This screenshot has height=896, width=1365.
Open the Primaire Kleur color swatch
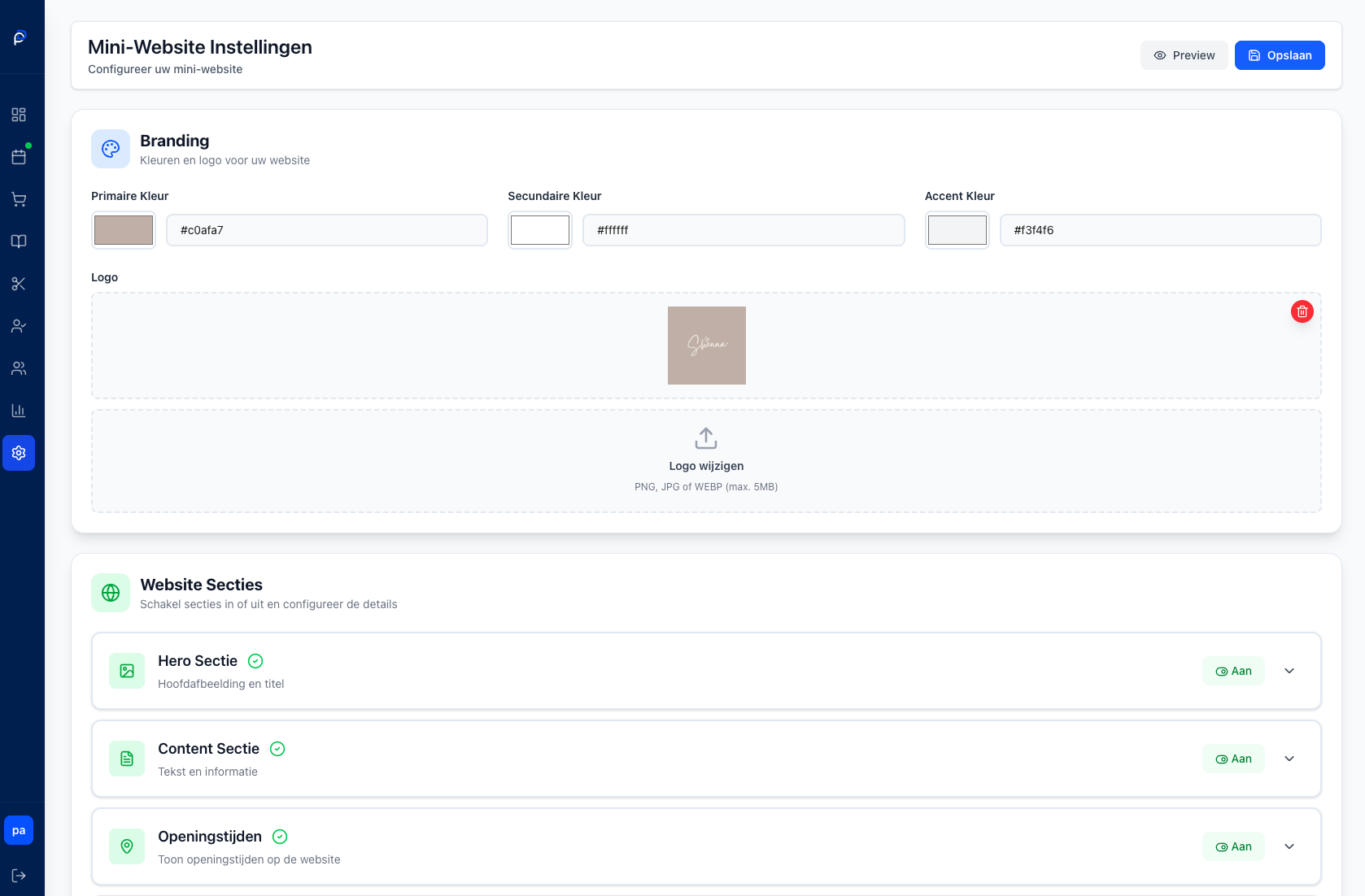tap(124, 230)
